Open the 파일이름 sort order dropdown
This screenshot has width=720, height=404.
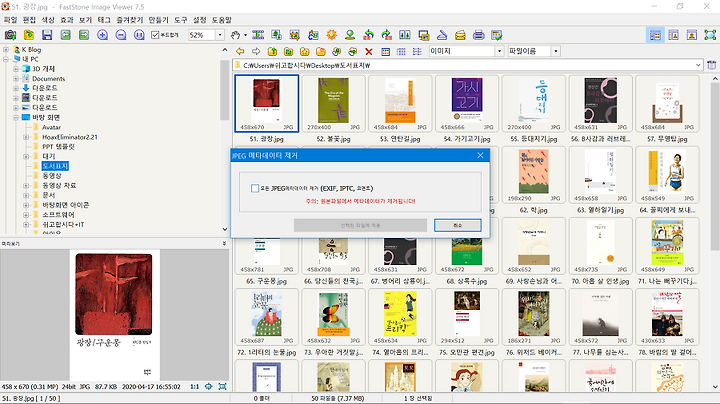[x=556, y=51]
